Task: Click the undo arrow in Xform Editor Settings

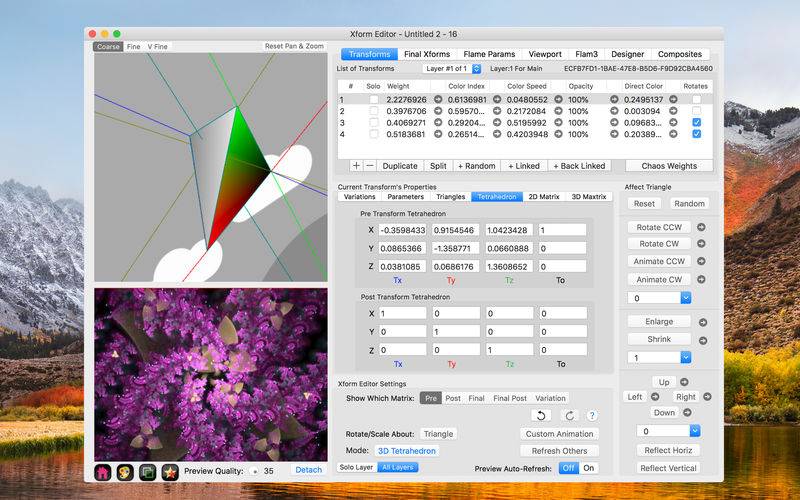Action: click(541, 415)
